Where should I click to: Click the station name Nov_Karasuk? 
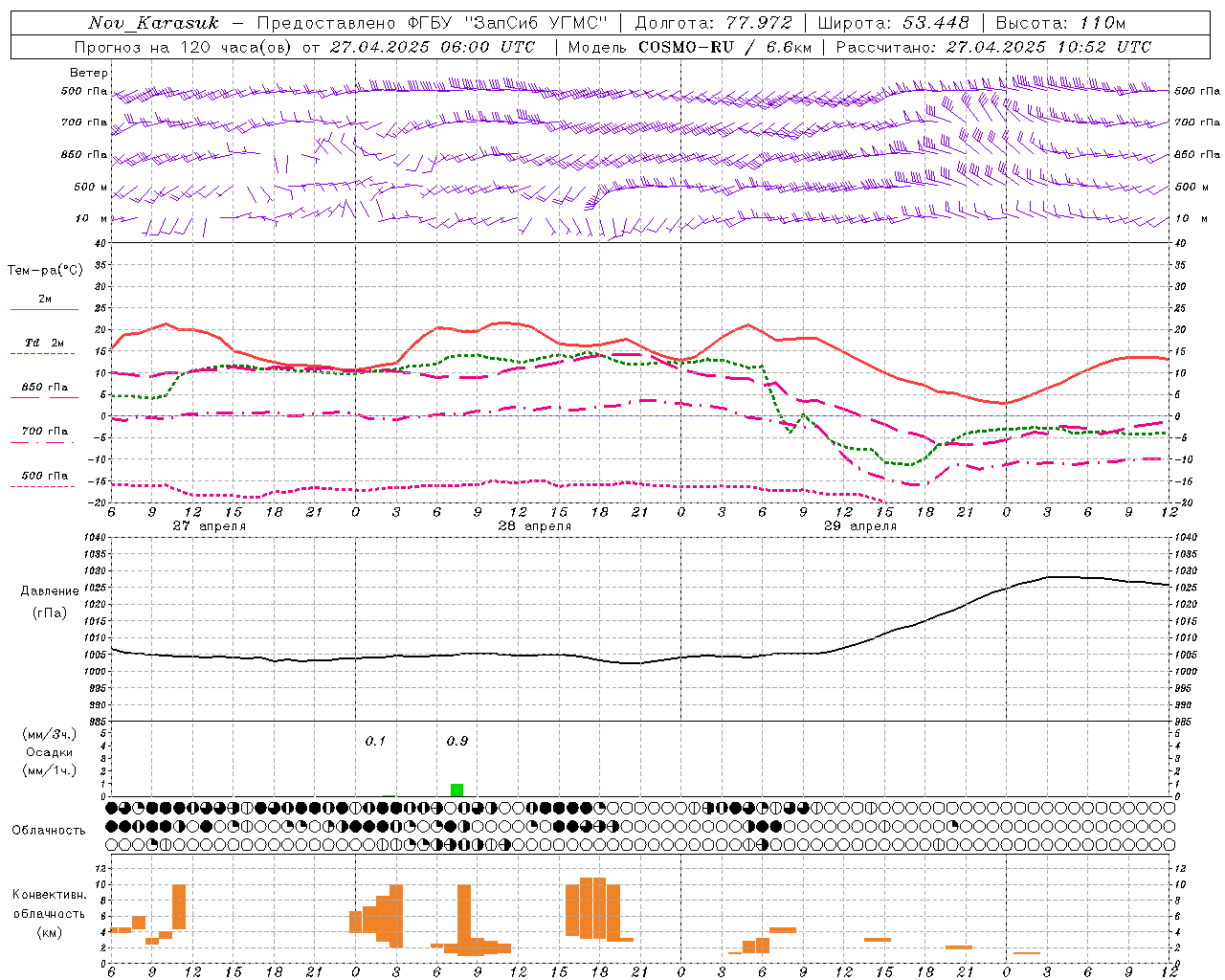coord(153,23)
